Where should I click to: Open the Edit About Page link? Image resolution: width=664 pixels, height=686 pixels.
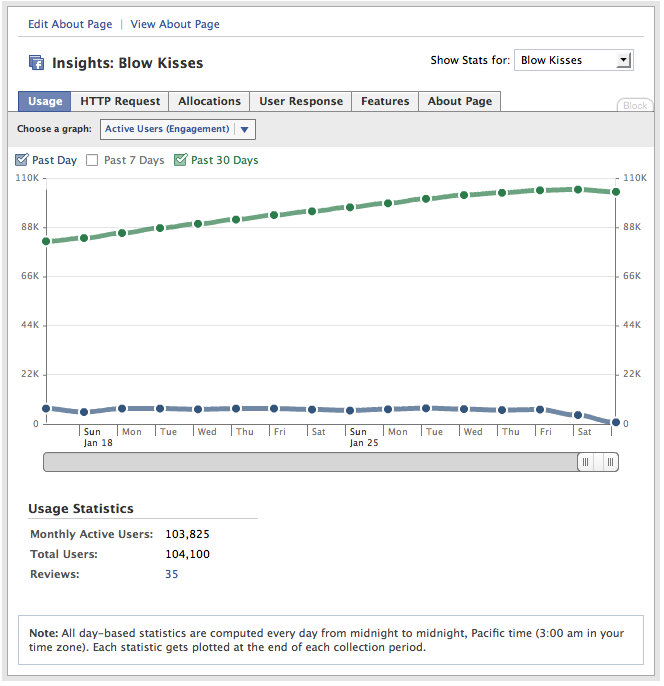[70, 24]
